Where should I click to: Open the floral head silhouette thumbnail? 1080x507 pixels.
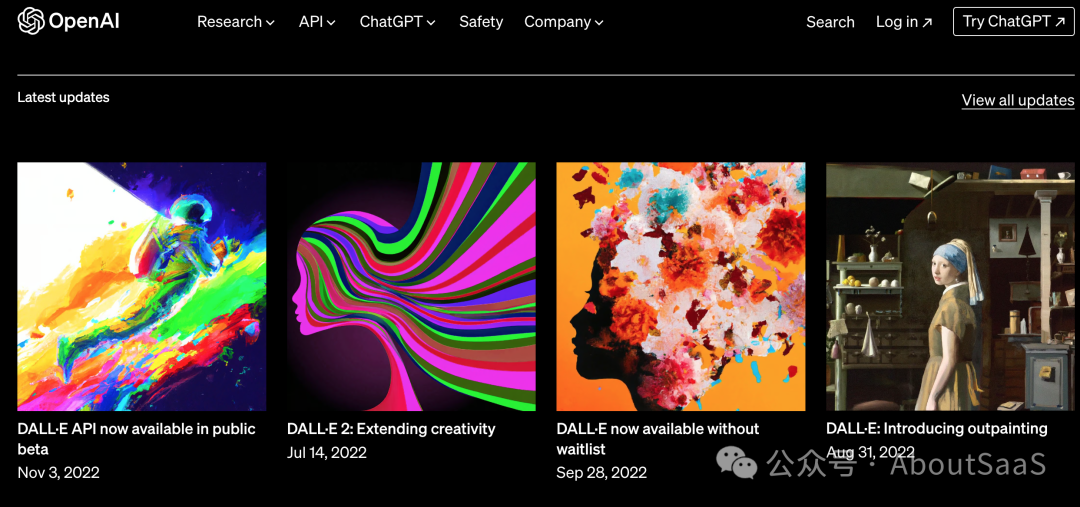point(681,287)
